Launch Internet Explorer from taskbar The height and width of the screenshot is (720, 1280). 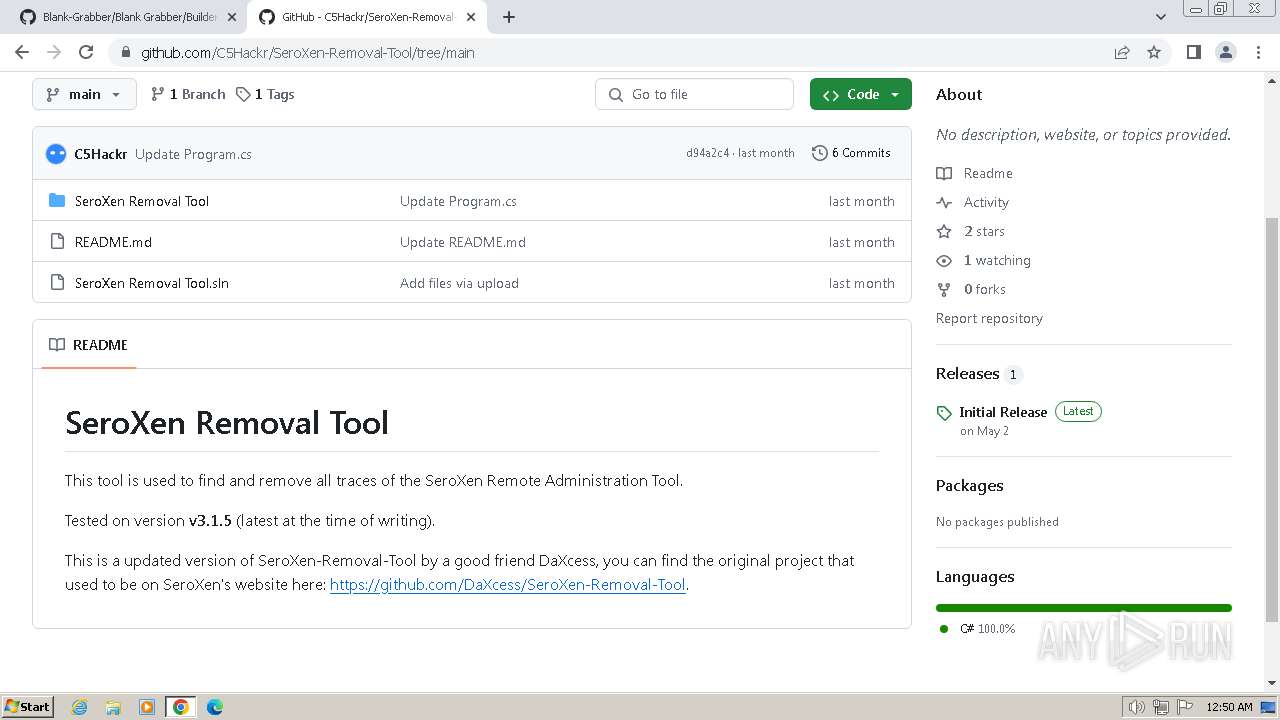[79, 707]
